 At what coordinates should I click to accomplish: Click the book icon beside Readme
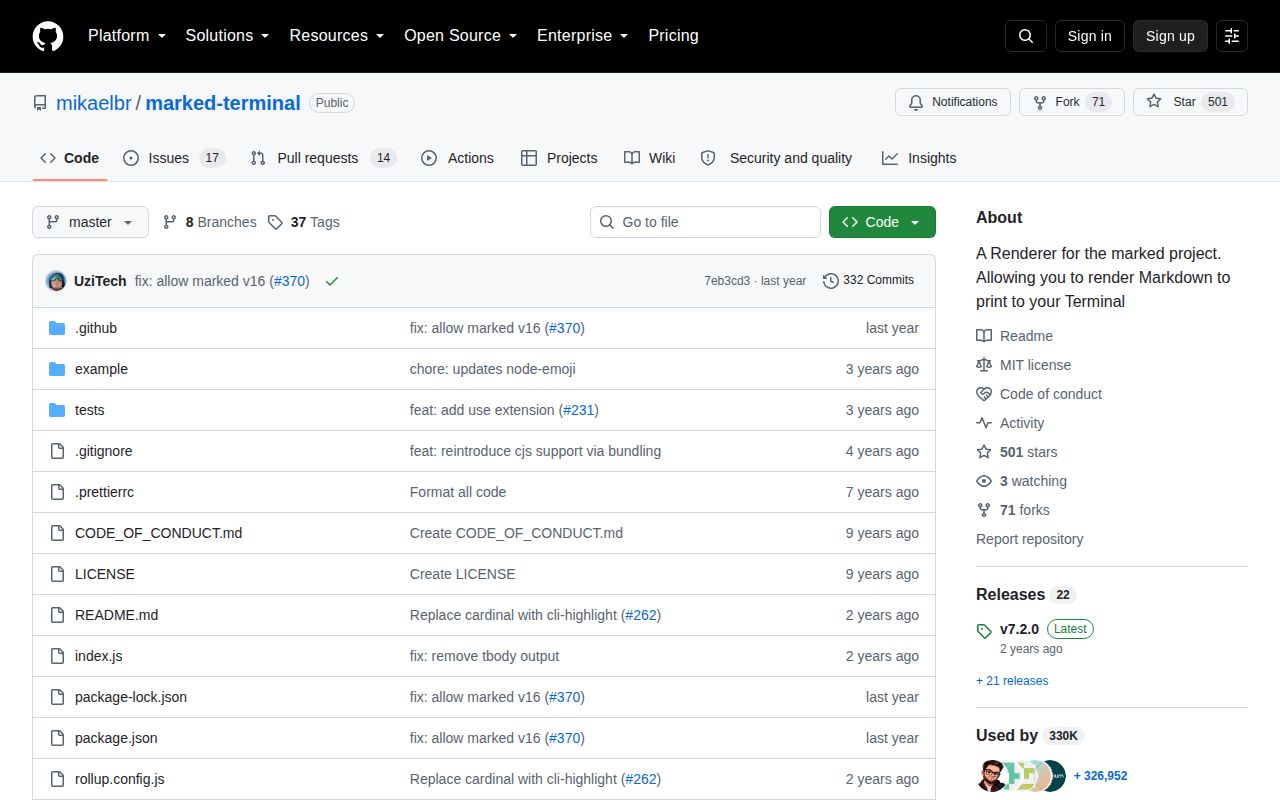[984, 336]
